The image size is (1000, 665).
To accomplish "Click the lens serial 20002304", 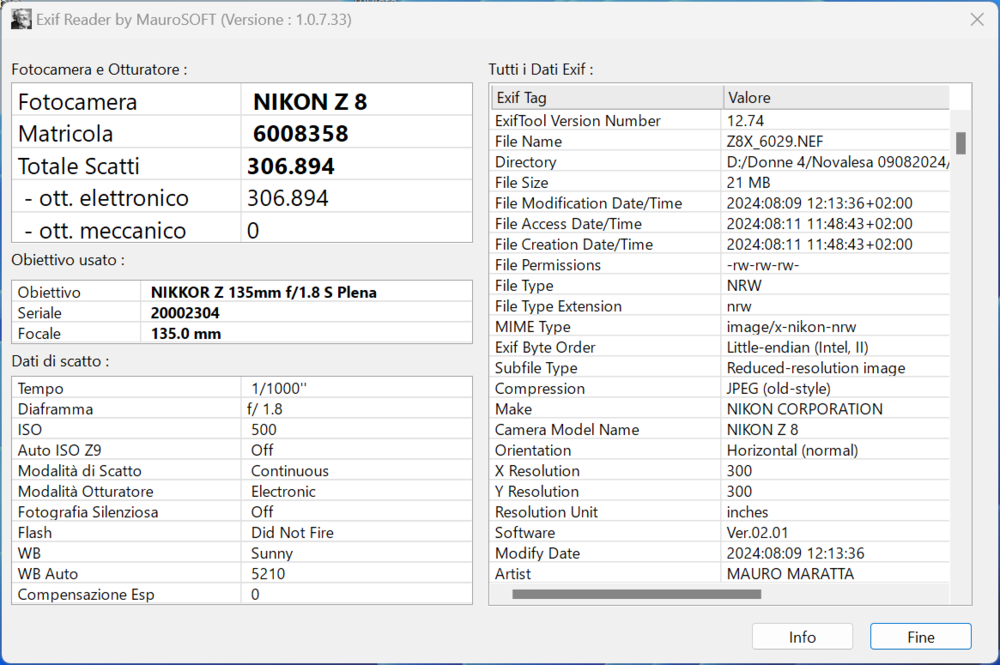I will click(x=185, y=313).
